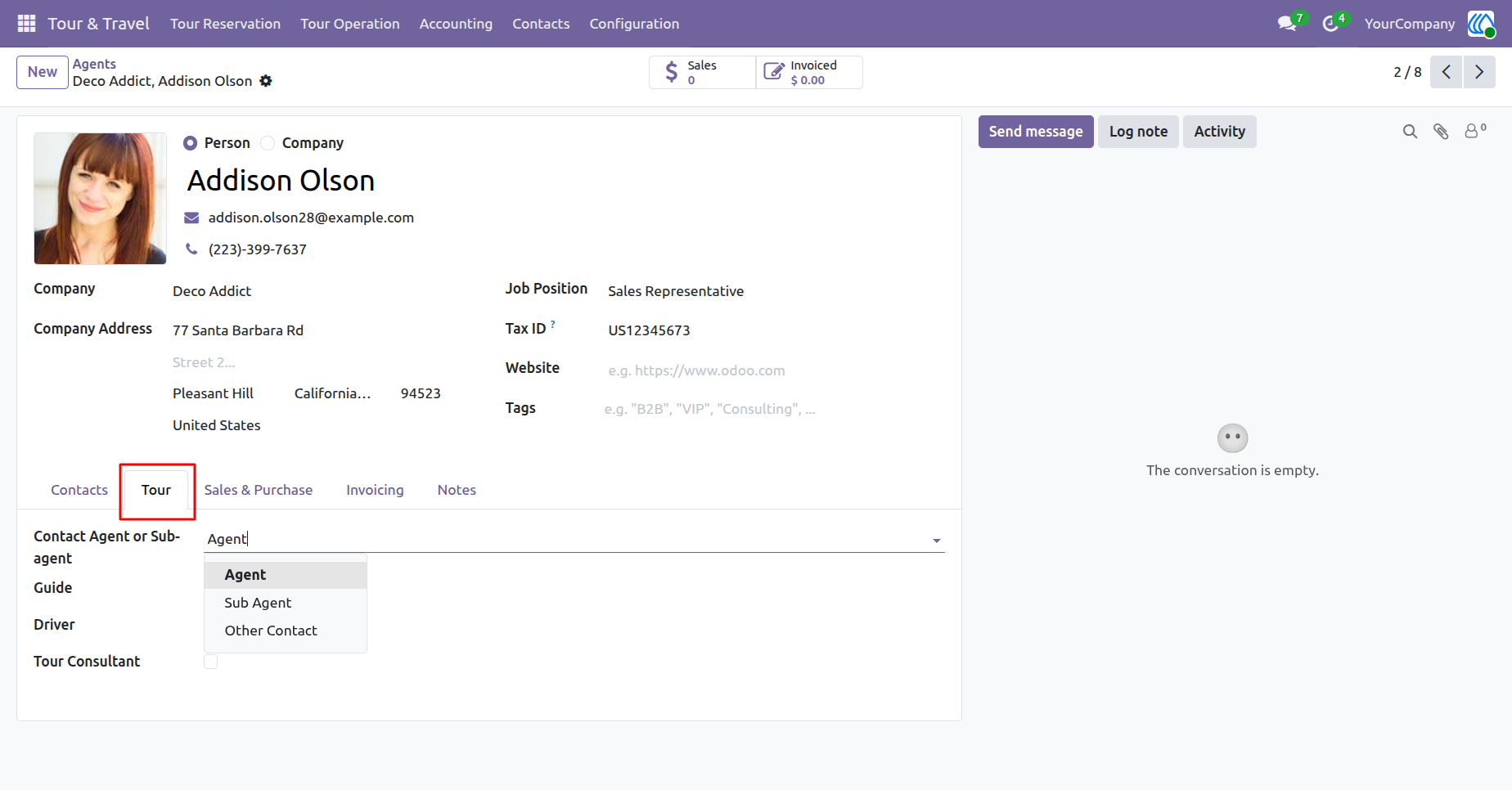
Task: Go to the previous record arrow
Action: pyautogui.click(x=1447, y=72)
